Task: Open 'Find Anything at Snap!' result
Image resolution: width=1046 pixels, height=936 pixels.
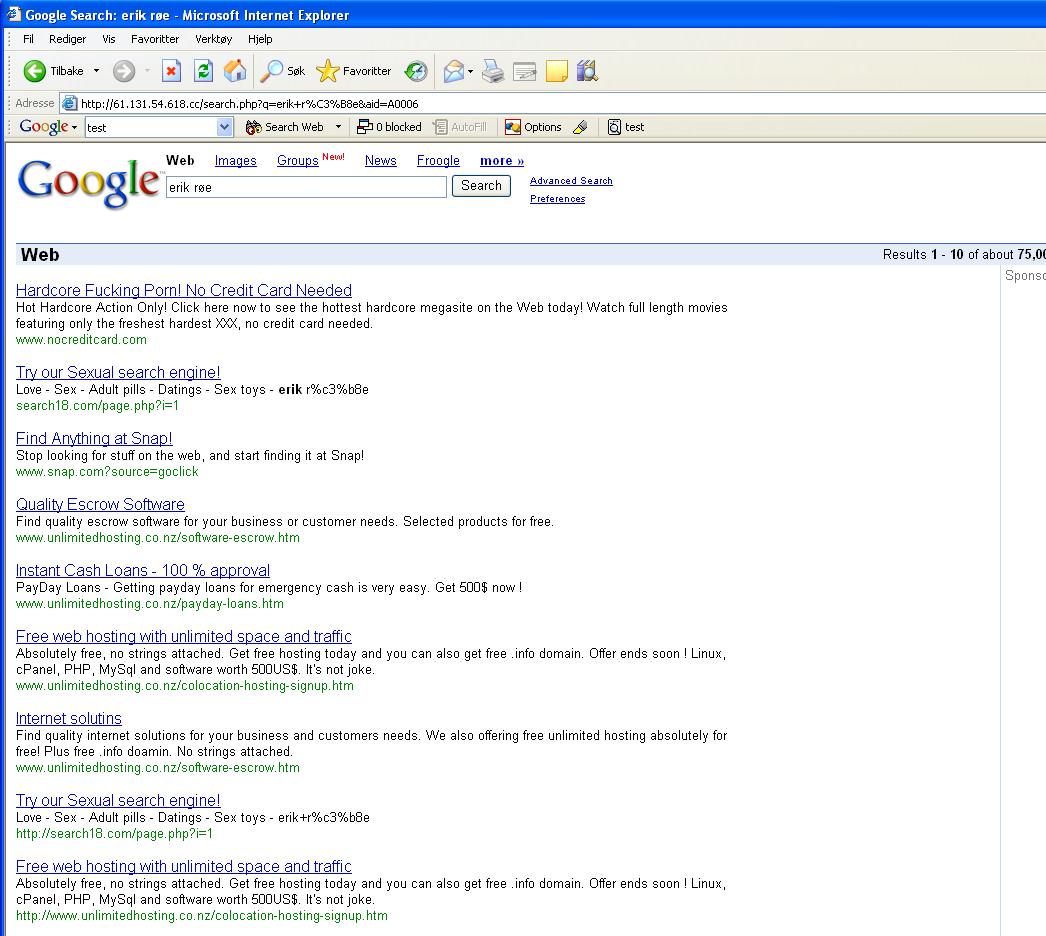Action: pyautogui.click(x=94, y=438)
